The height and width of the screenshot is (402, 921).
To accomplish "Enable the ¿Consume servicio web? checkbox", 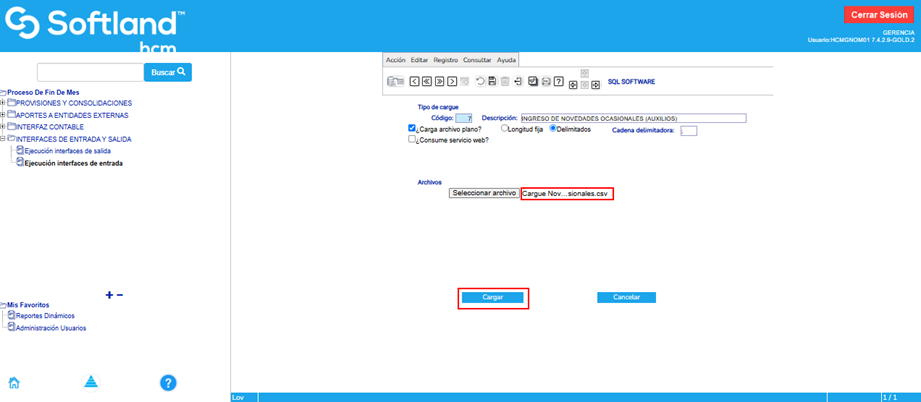I will point(413,140).
